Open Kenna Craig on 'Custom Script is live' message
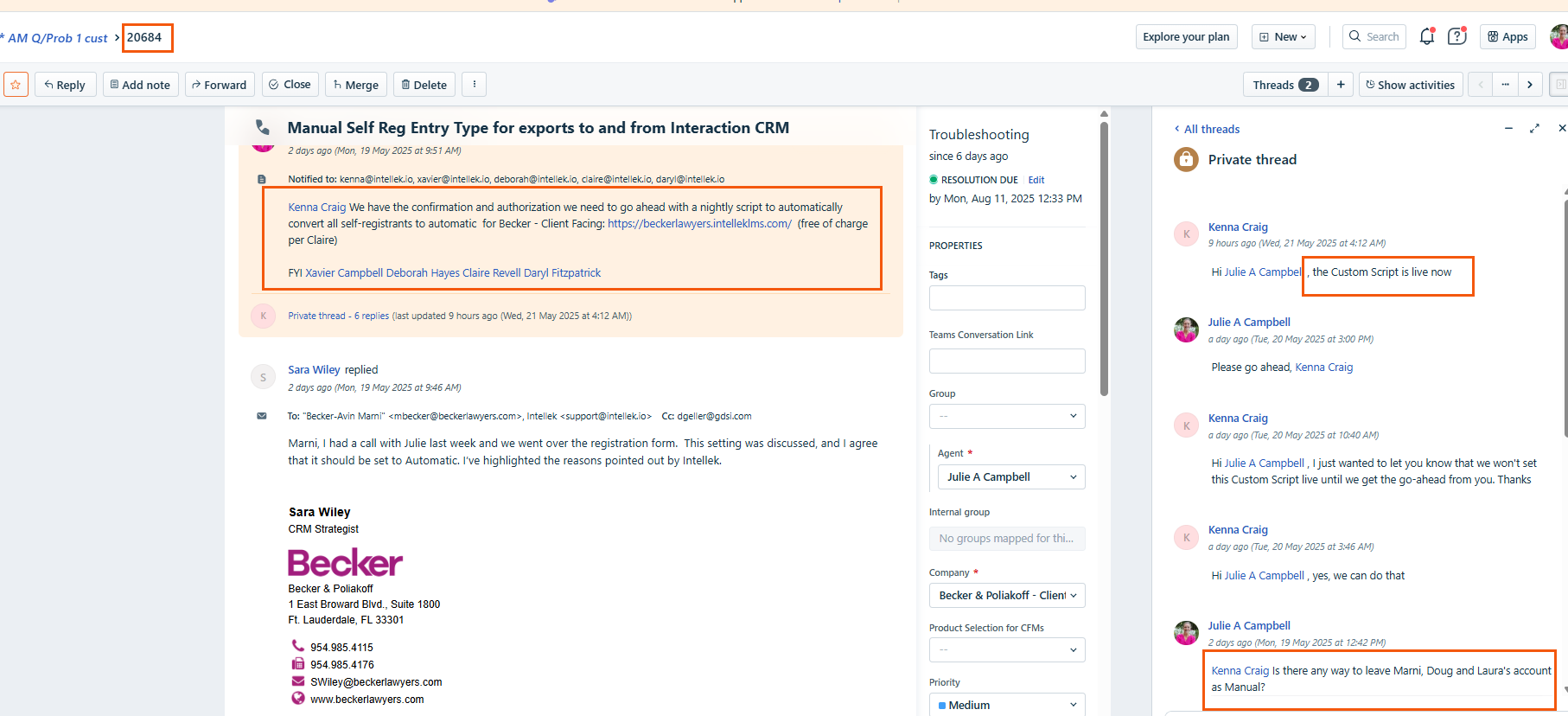 pos(1238,227)
